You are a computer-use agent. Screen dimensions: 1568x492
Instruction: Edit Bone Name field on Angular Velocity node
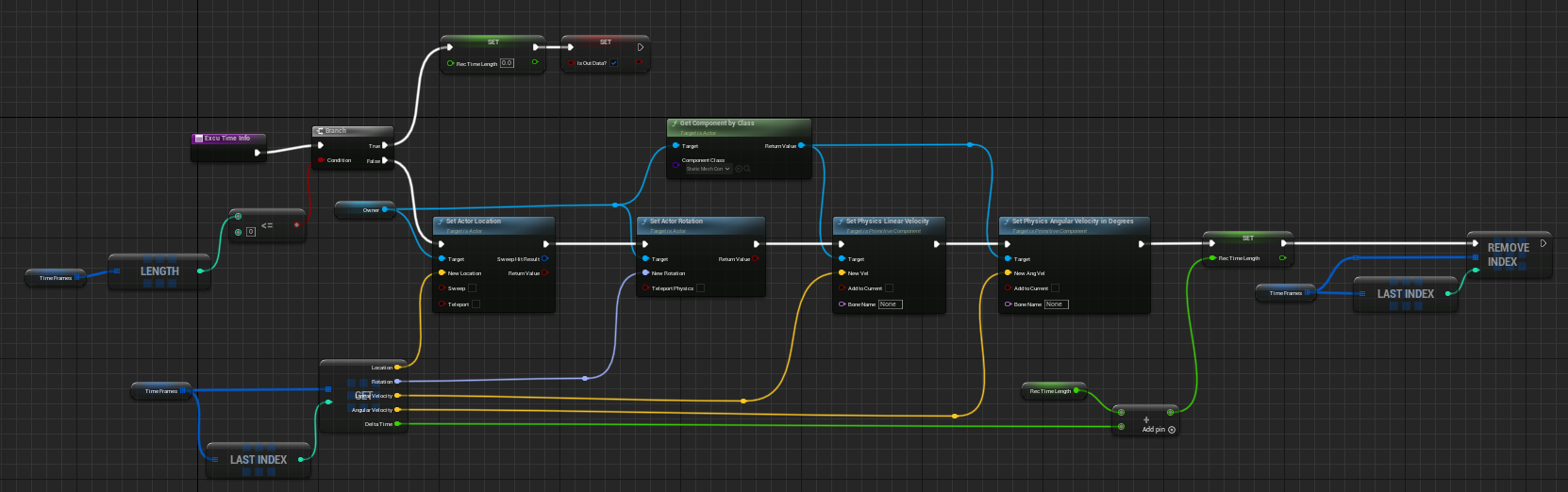[x=1056, y=304]
